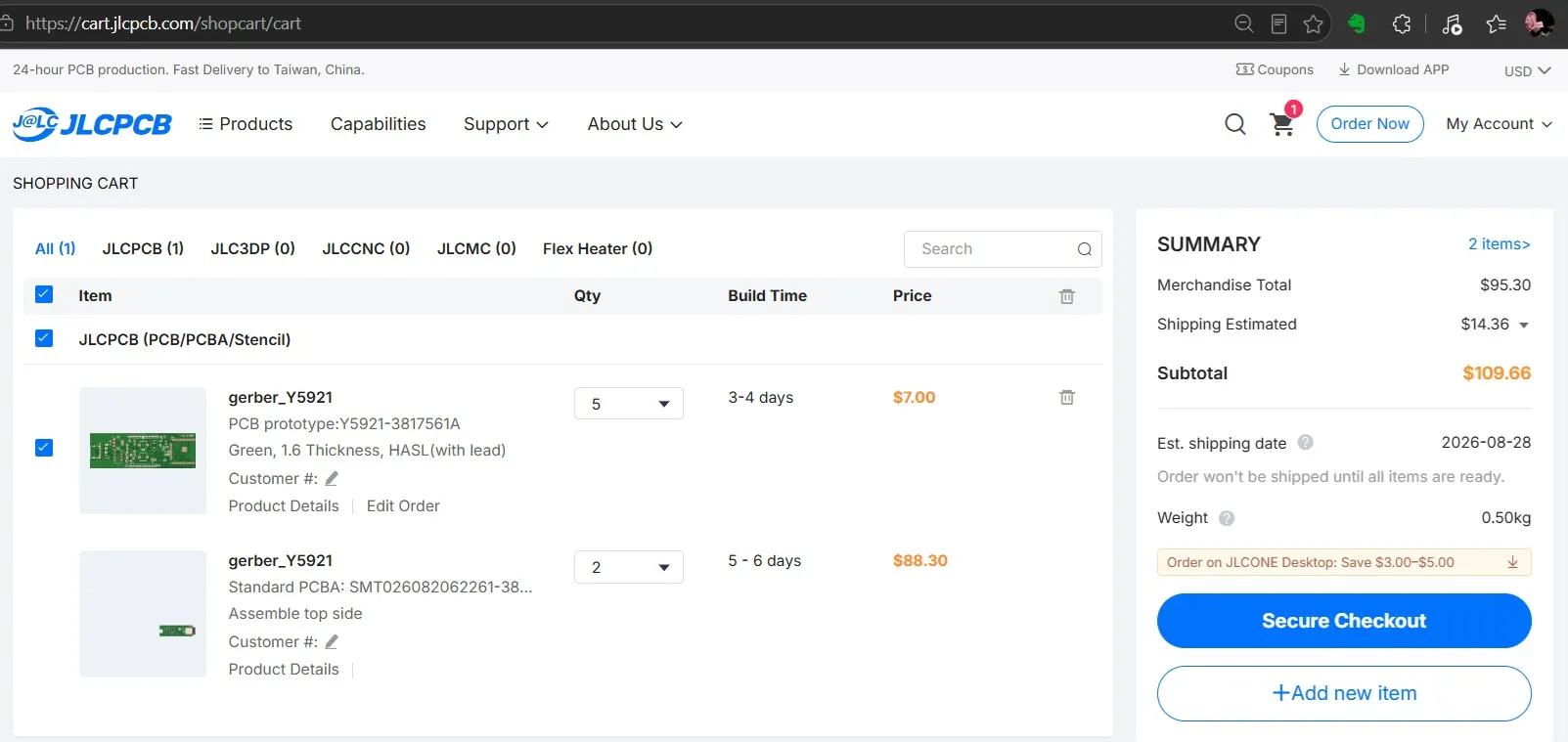Screen dimensions: 1568x742
Task: Open the USD currency dropdown
Action: click(1527, 71)
